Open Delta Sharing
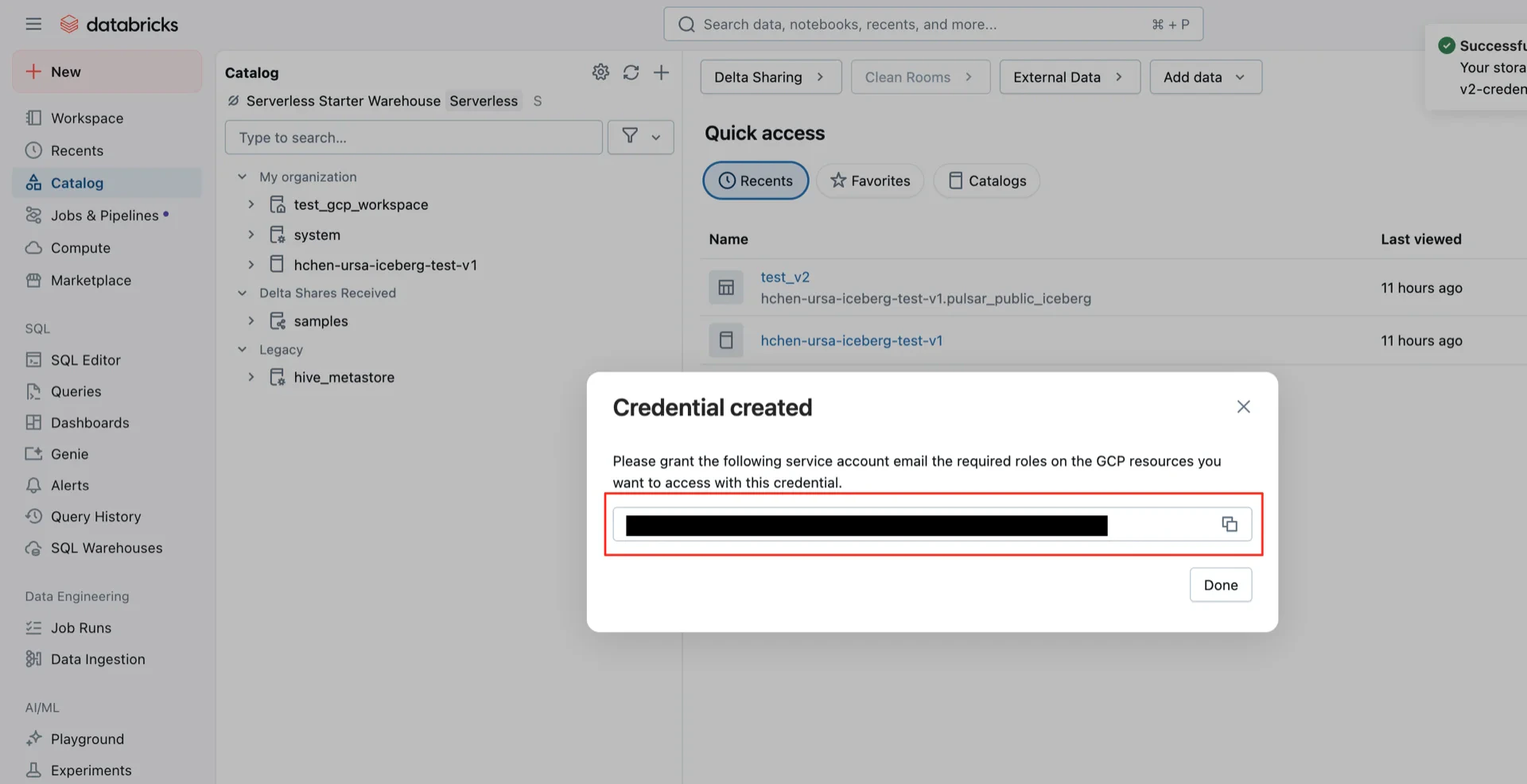This screenshot has height=784, width=1527. tap(771, 77)
